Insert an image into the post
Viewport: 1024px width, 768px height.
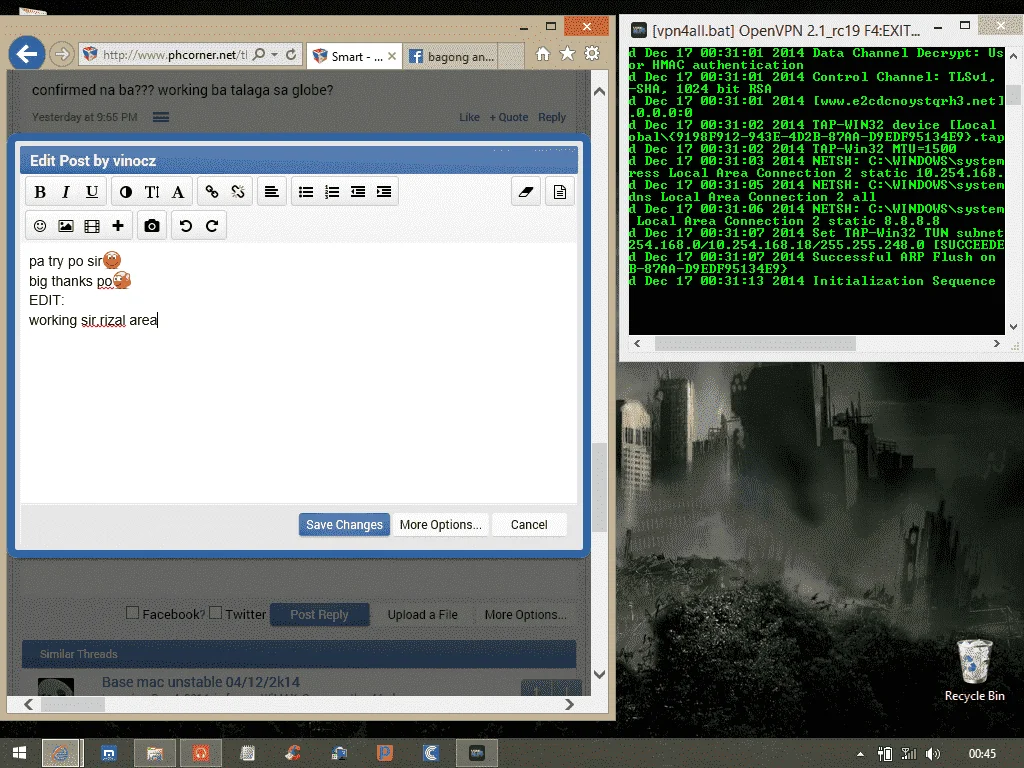(66, 226)
